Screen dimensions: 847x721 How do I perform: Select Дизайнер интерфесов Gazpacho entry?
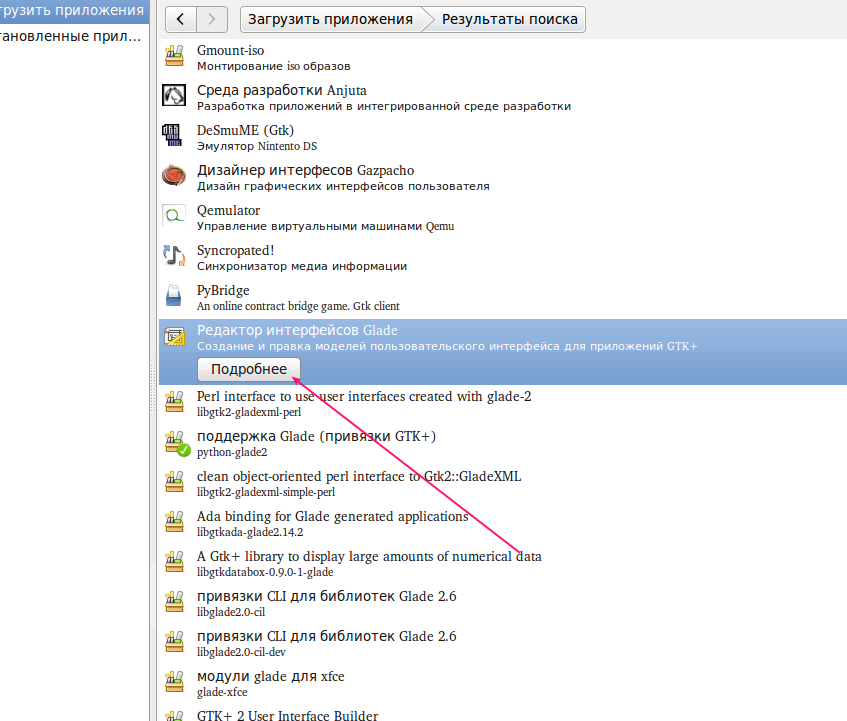[x=305, y=170]
